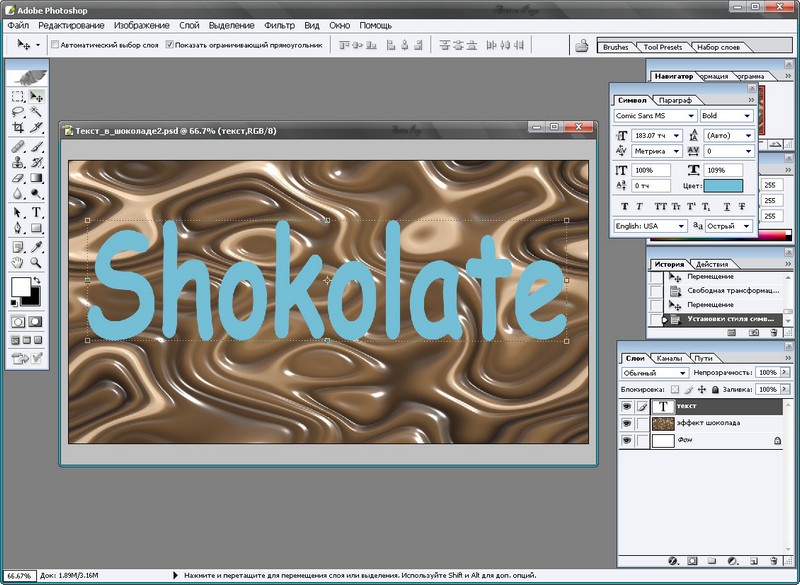Enable 'Автоматический выбор слоя' checkbox
Image resolution: width=800 pixels, height=585 pixels.
(x=55, y=45)
